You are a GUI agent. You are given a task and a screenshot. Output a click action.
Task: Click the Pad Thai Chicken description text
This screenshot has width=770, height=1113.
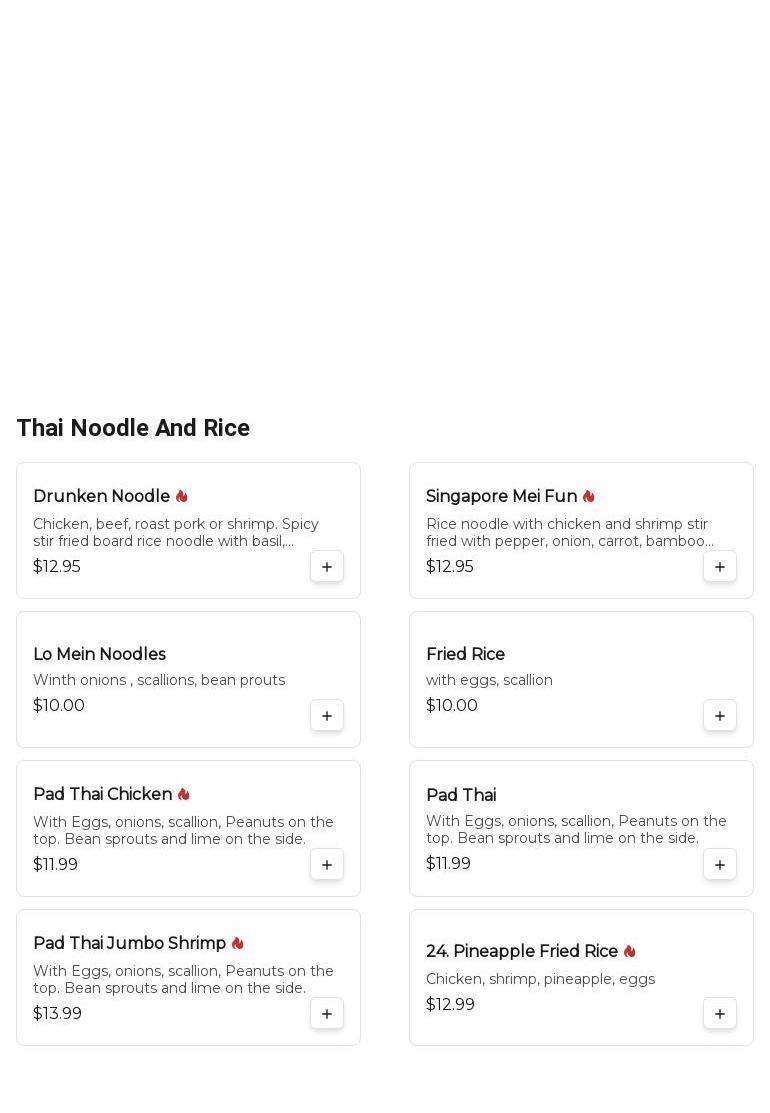pyautogui.click(x=183, y=830)
